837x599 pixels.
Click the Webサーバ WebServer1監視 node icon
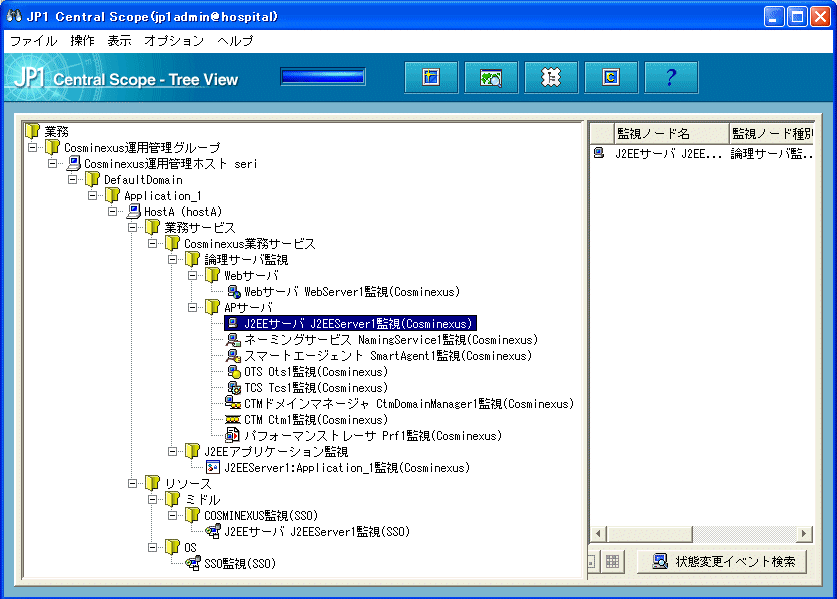234,291
